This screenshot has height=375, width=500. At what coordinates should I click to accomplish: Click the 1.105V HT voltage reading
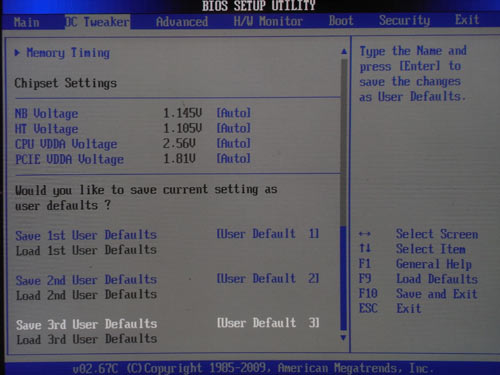pos(182,128)
